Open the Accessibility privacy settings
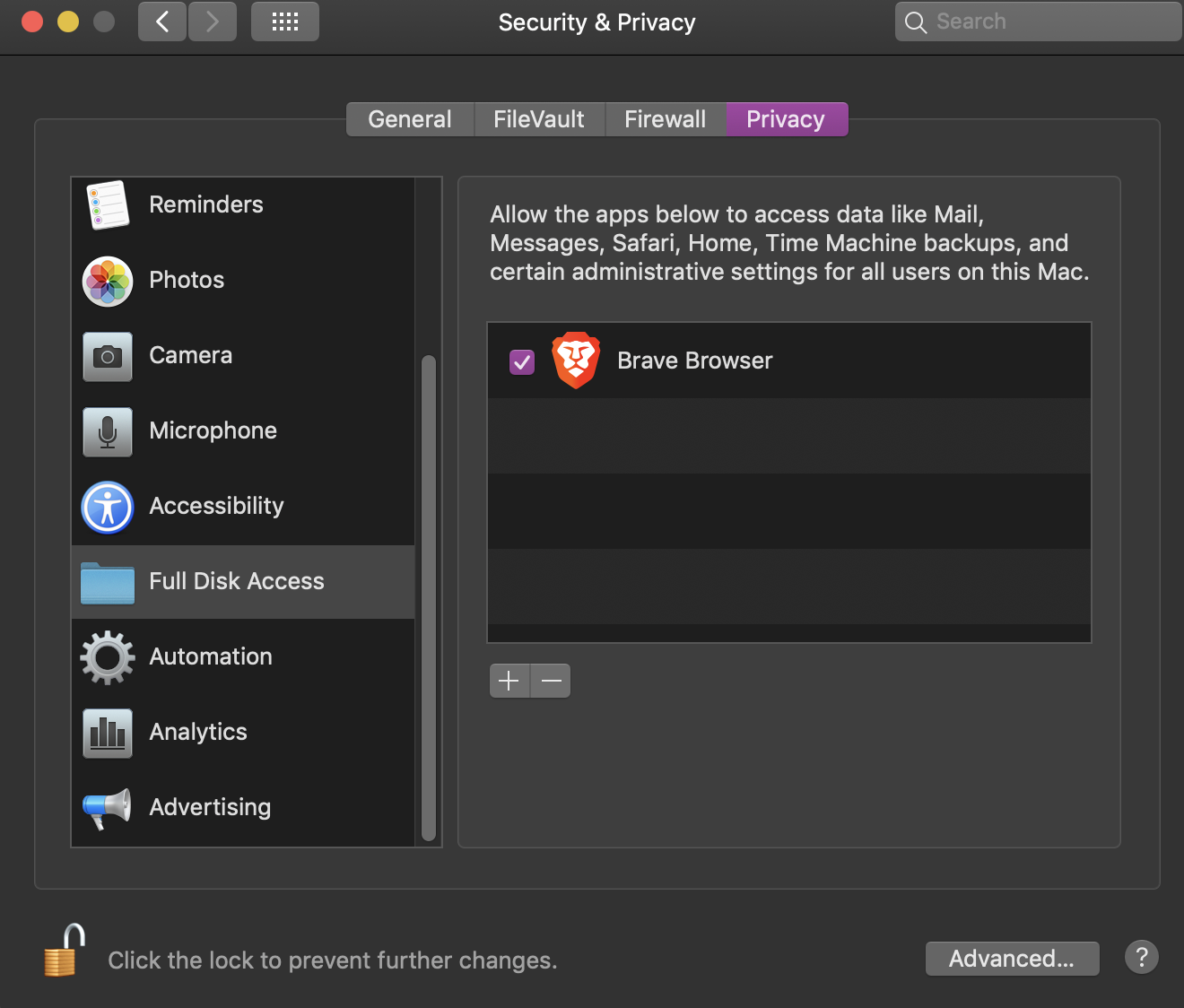1184x1008 pixels. point(215,507)
